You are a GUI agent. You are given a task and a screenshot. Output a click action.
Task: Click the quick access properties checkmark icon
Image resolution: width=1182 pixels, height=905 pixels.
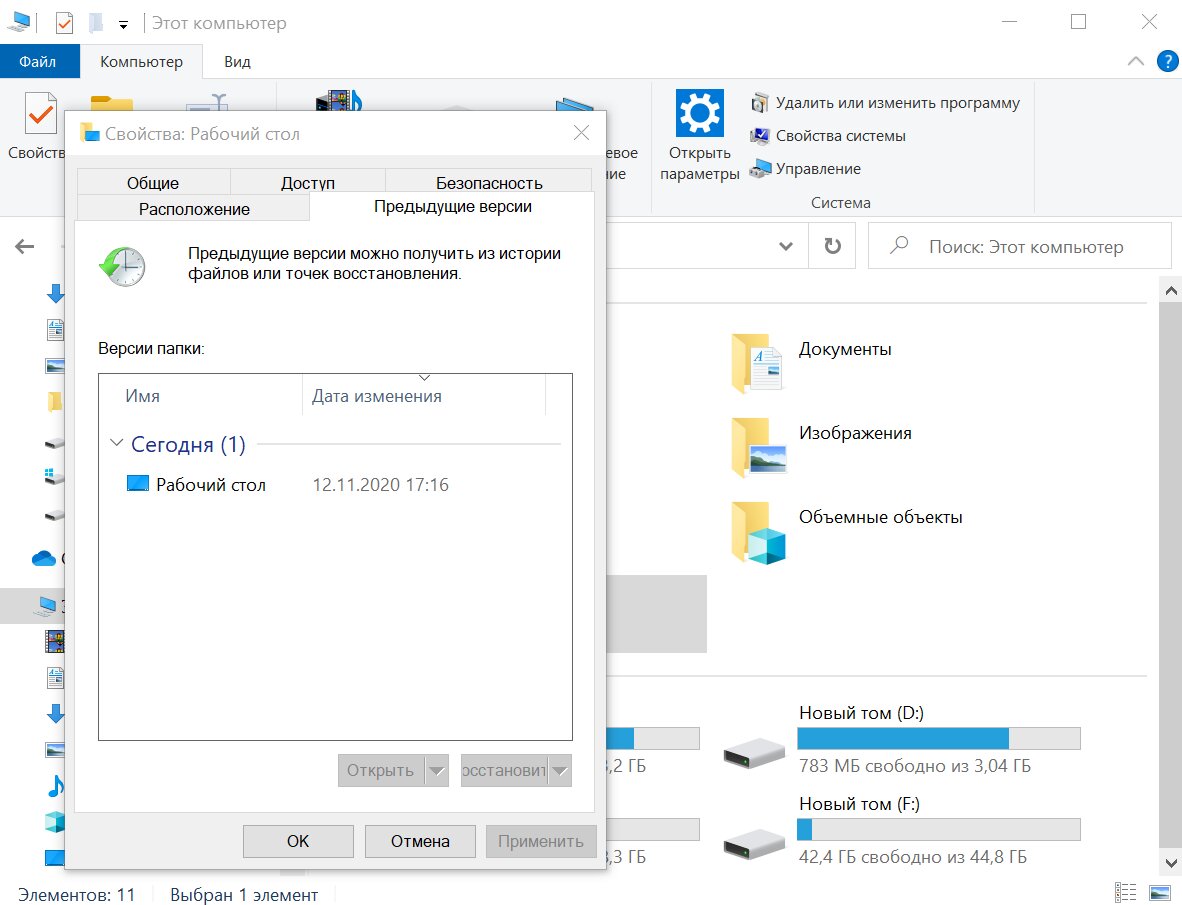pos(65,23)
